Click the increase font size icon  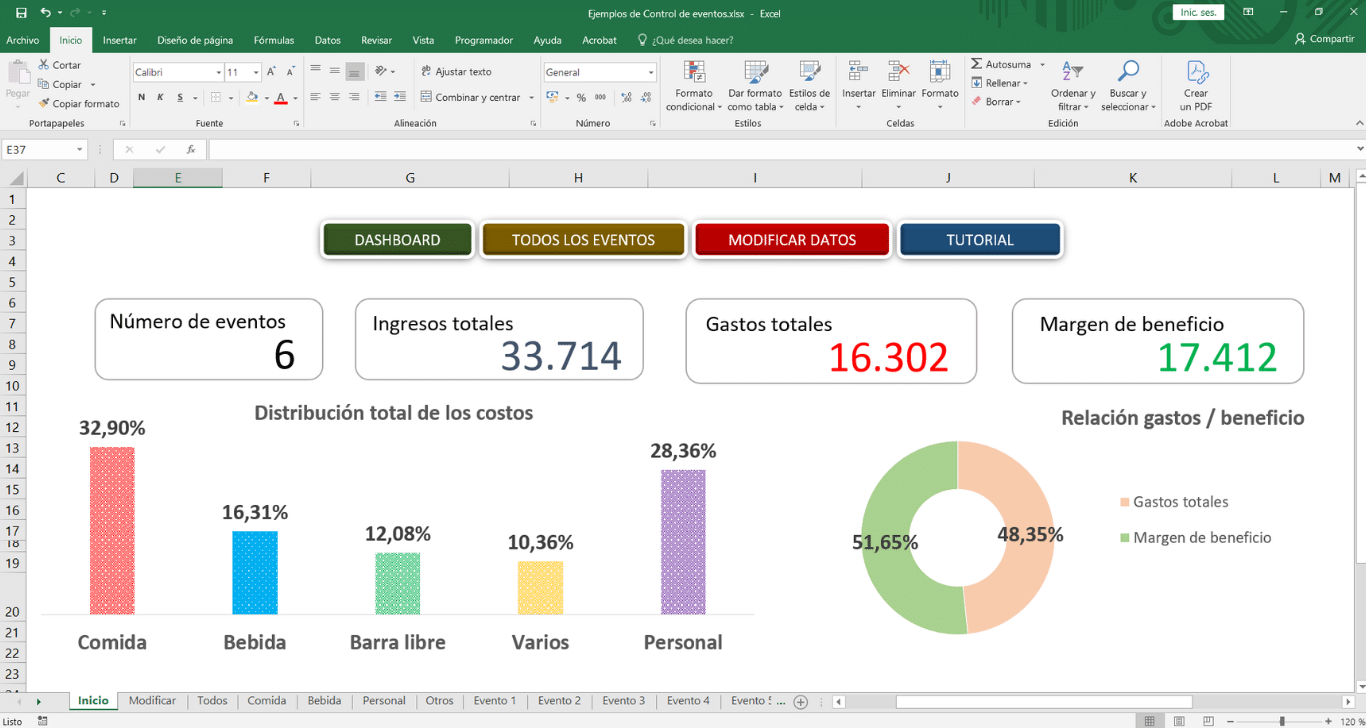click(271, 72)
